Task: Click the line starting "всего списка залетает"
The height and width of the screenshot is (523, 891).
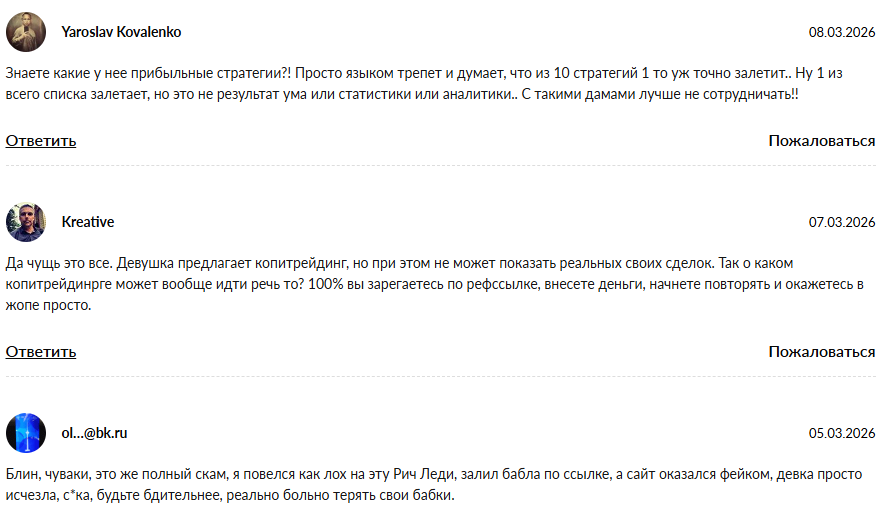Action: (x=402, y=95)
